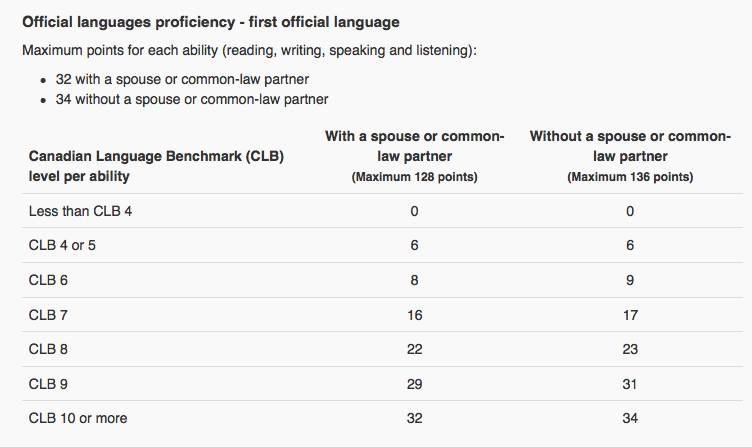The height and width of the screenshot is (447, 752).
Task: Select the 'Less than CLB 4' row label
Action: pos(80,211)
